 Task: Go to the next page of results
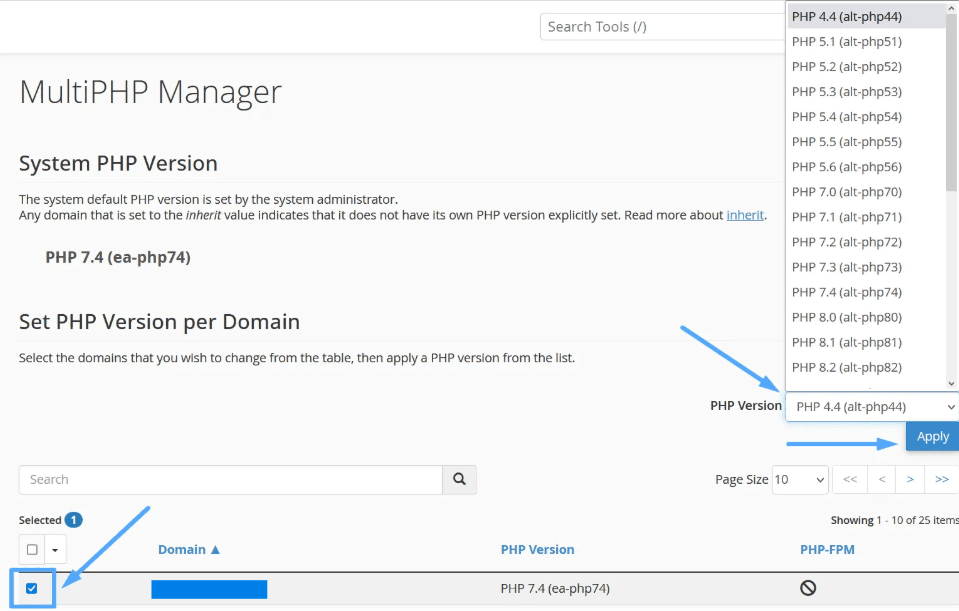pyautogui.click(x=910, y=480)
